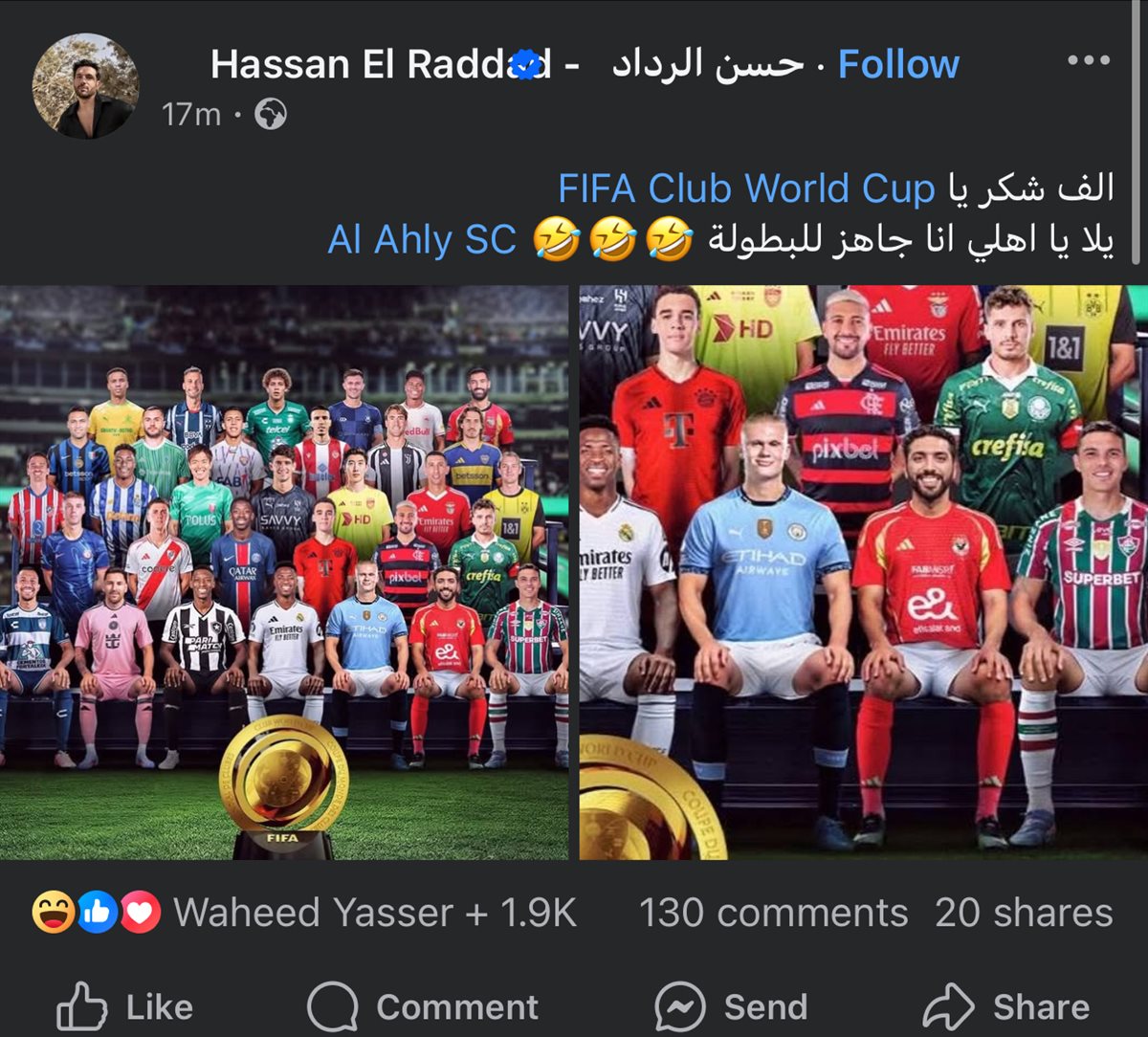Click the blue verified badge
This screenshot has height=1037, width=1148.
pos(525,64)
